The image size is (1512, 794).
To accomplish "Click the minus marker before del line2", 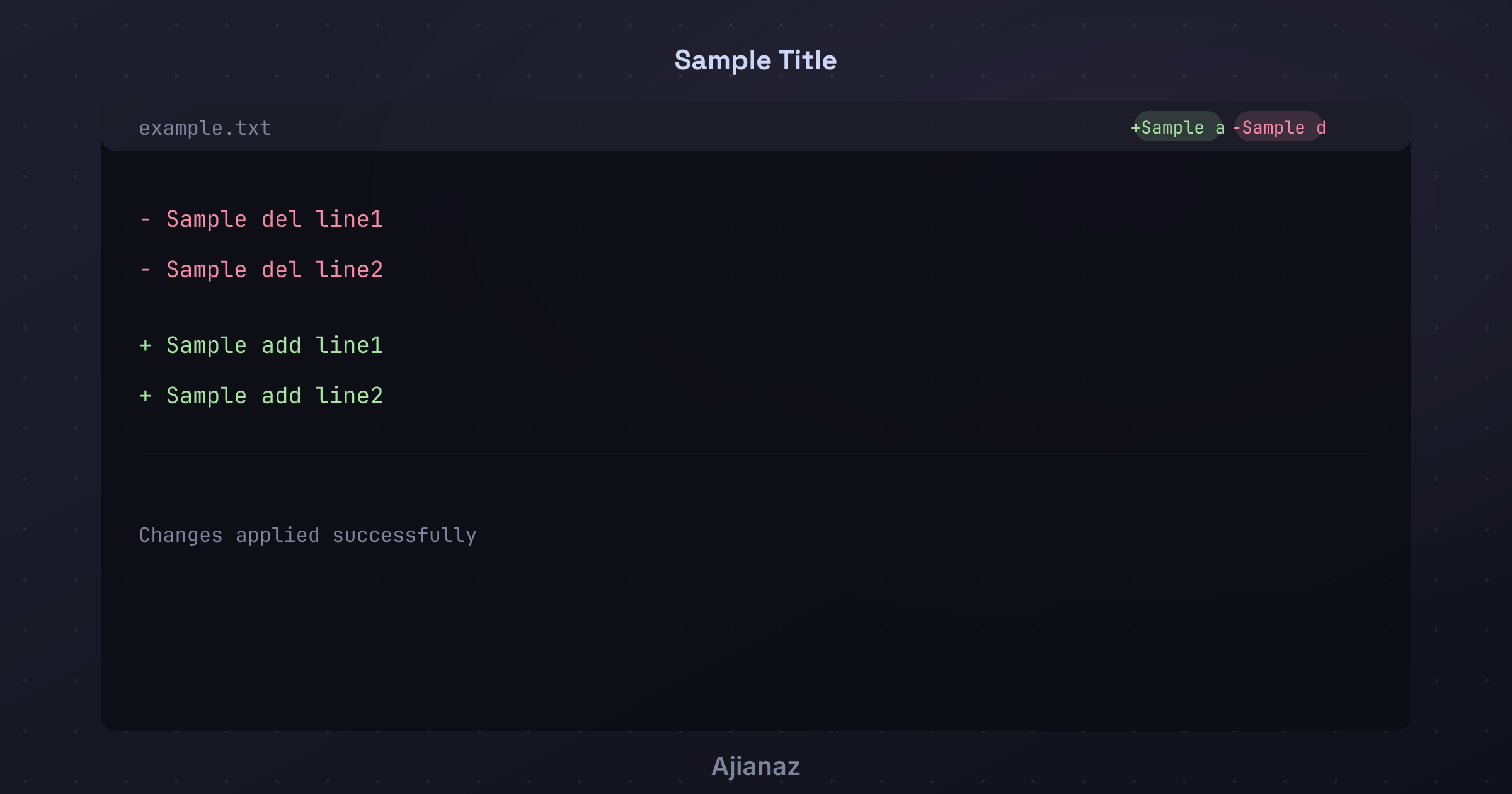I will tap(146, 270).
